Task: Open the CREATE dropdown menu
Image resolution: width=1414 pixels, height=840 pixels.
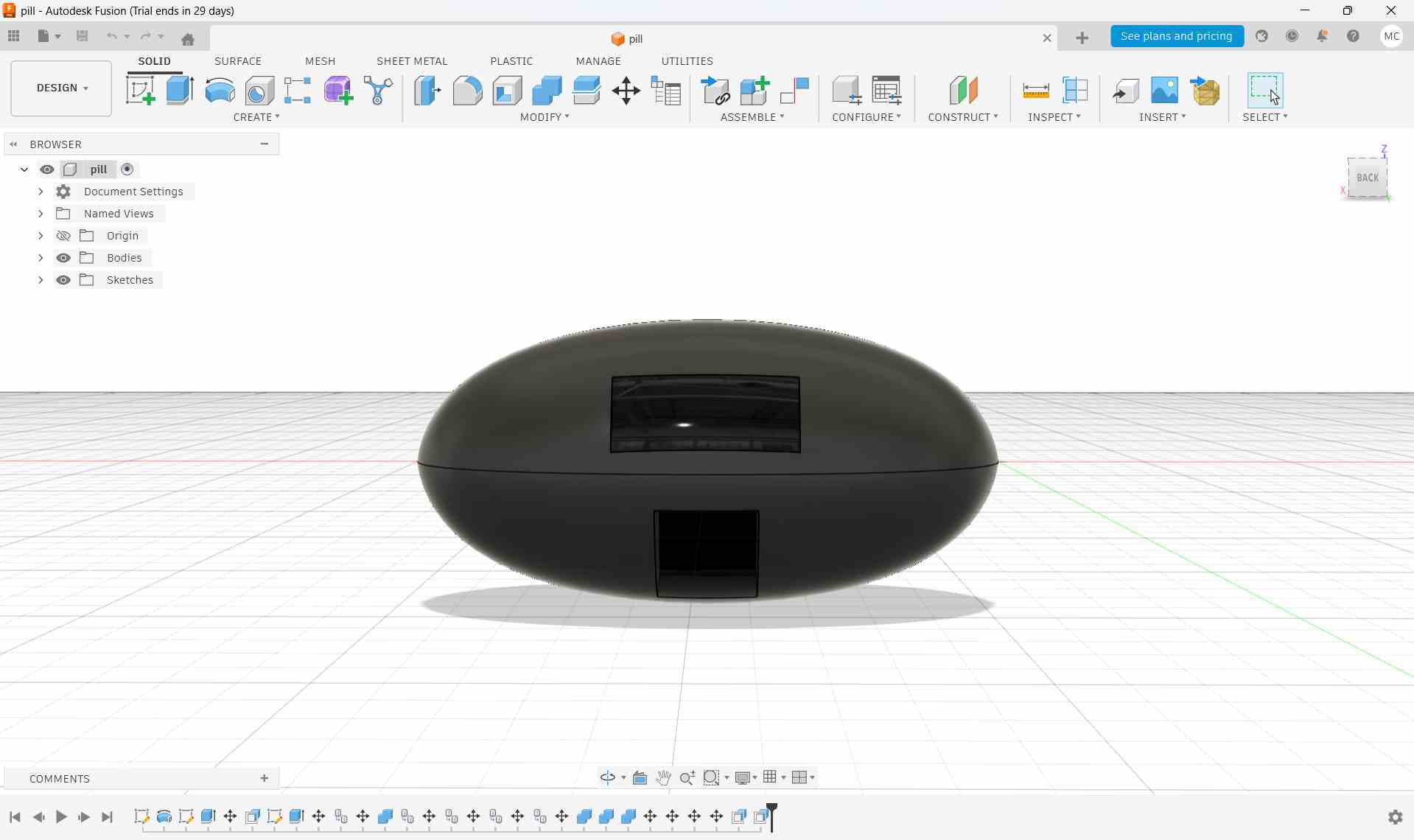Action: 257,117
